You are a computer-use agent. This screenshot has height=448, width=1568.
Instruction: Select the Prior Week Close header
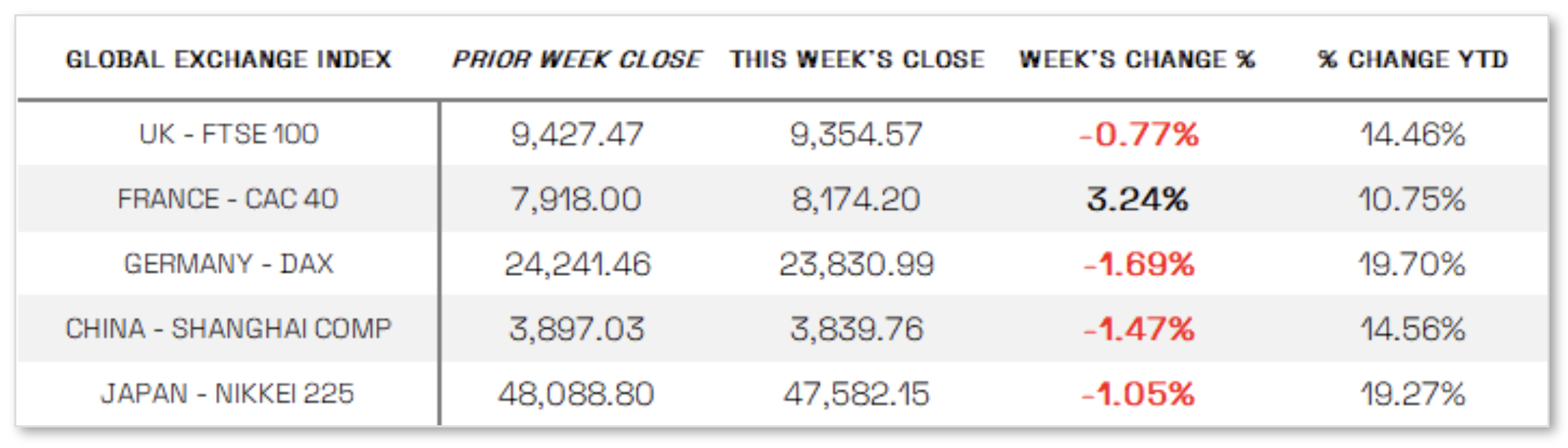(x=576, y=59)
